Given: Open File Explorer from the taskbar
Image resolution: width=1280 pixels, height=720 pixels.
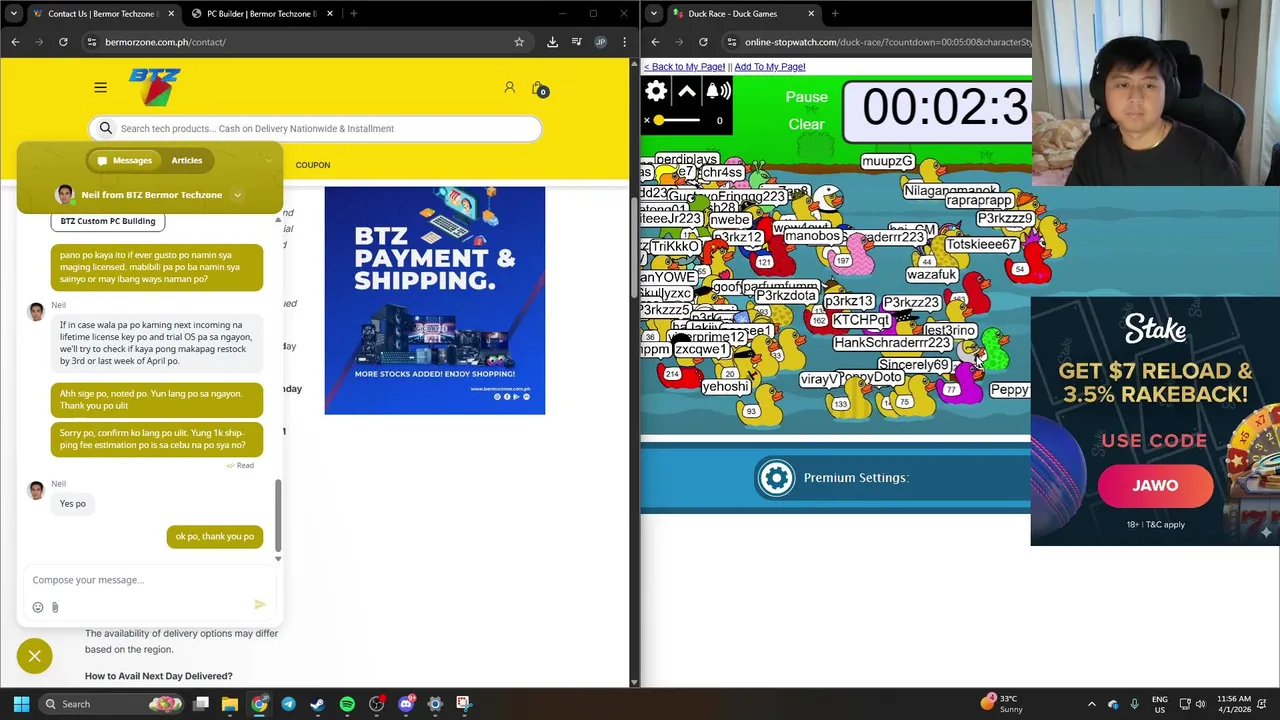Looking at the screenshot, I should (230, 704).
